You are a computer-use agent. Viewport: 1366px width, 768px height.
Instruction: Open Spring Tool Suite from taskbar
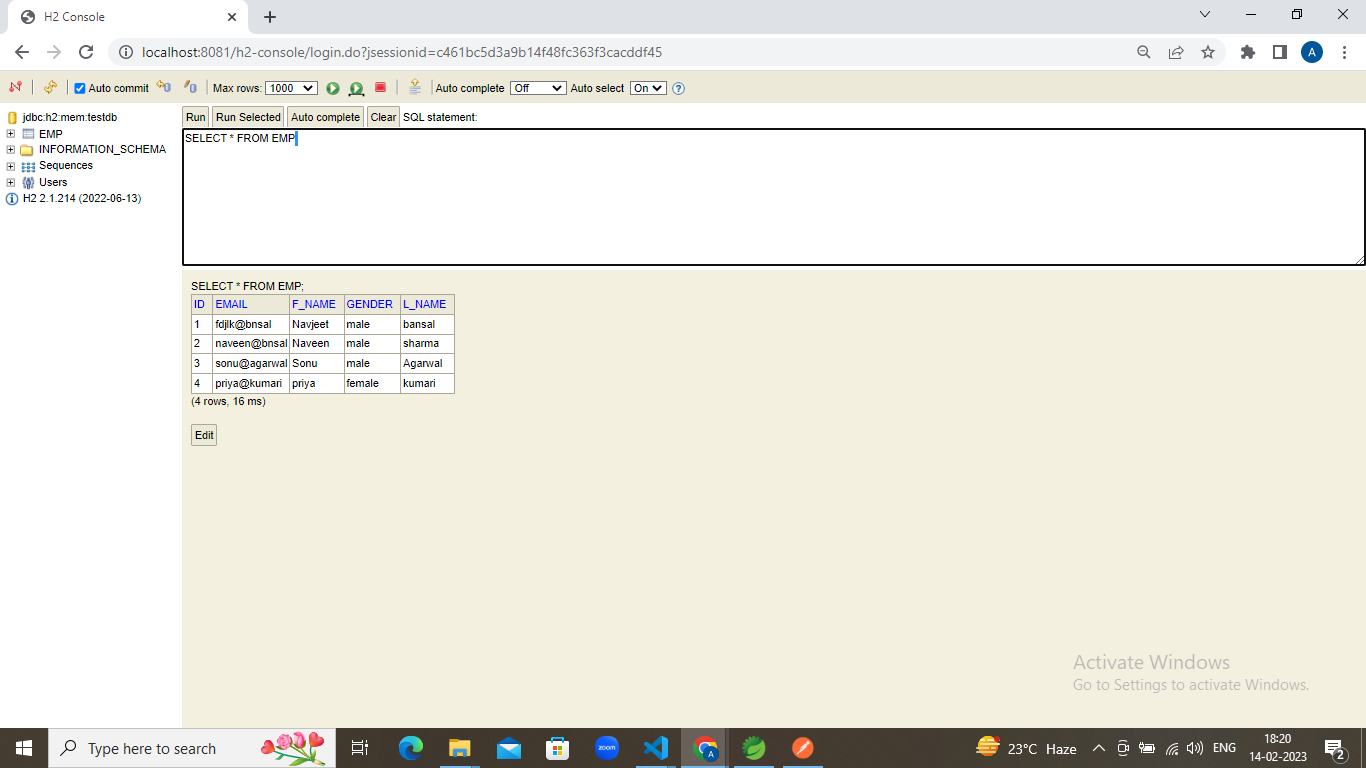point(754,748)
